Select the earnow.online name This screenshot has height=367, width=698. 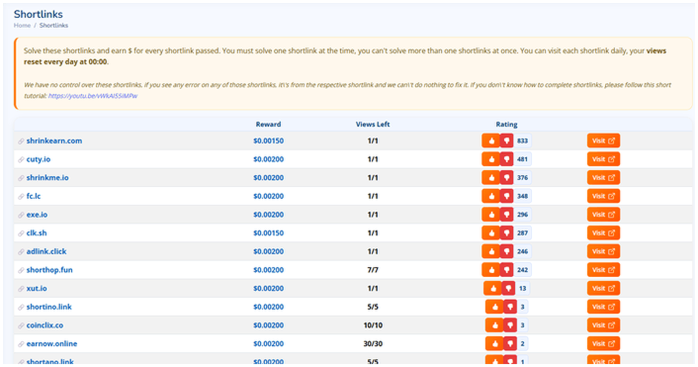point(52,344)
